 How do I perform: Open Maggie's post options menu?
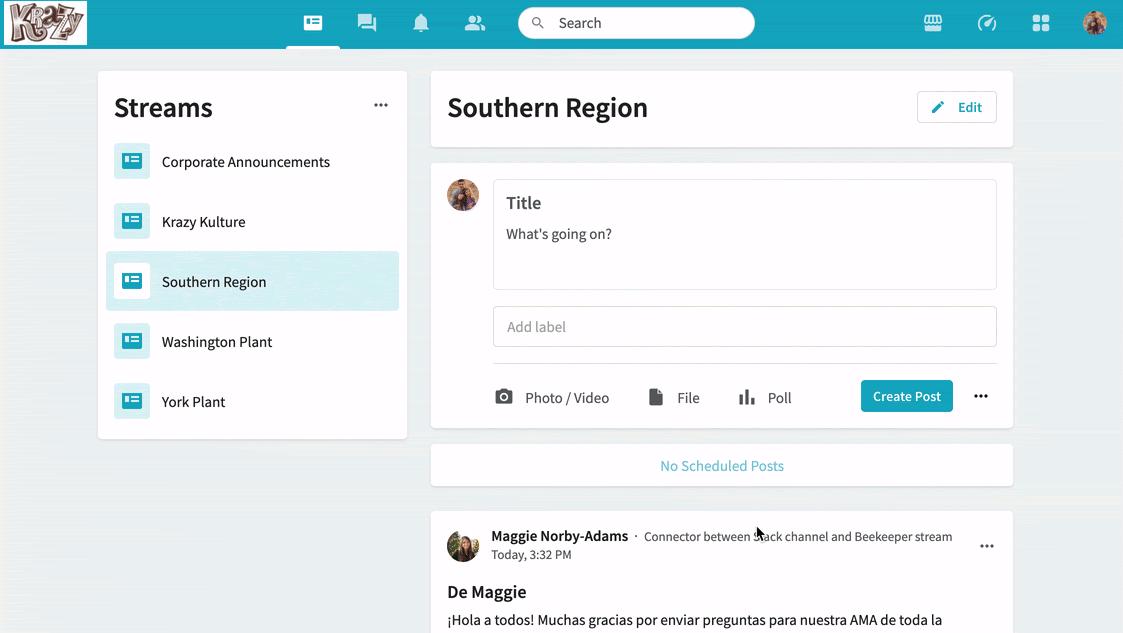[x=987, y=546]
